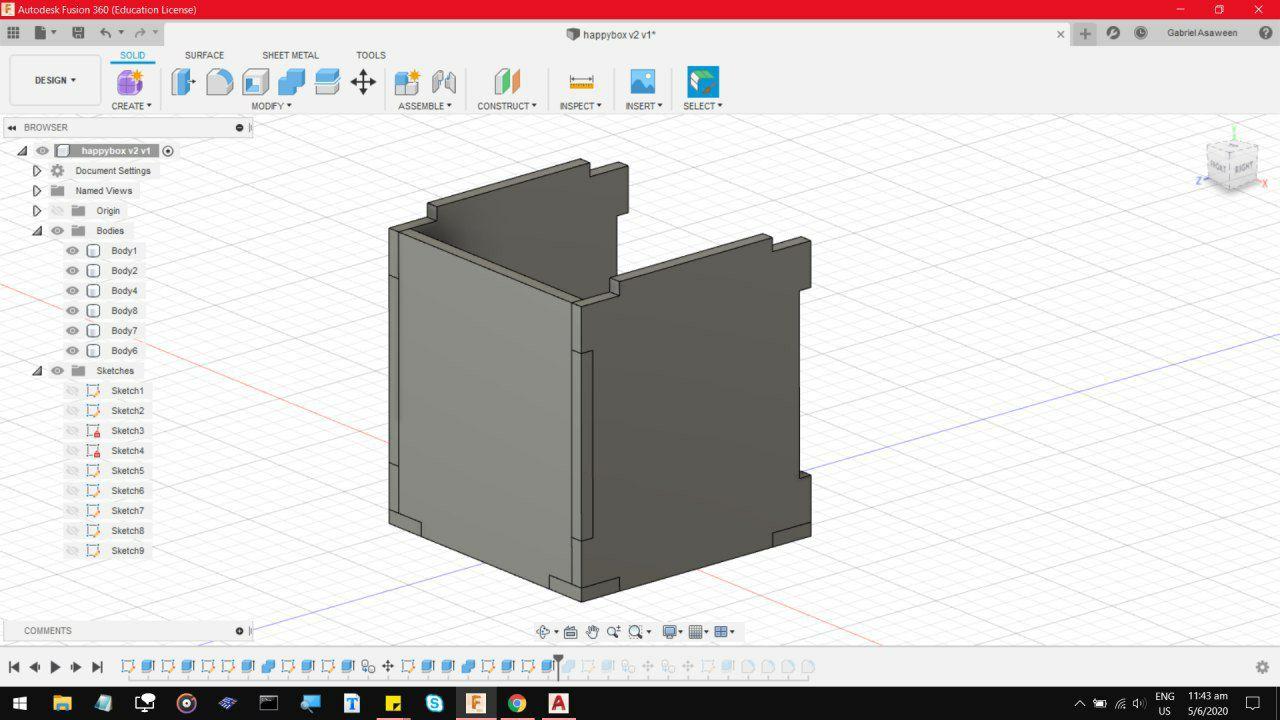The height and width of the screenshot is (720, 1280).
Task: Hide Body8 using its eye icon
Action: [72, 311]
